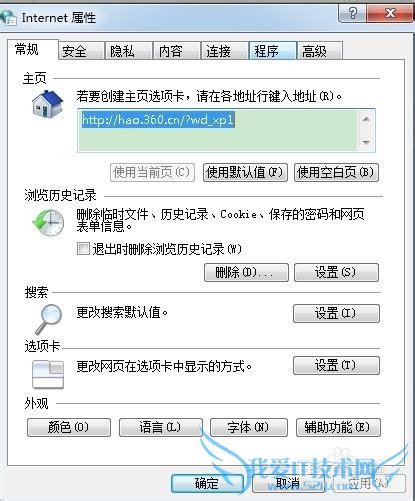Click the homepage box scroll down arrow
Viewport: 415px width, 501px height.
pyautogui.click(x=366, y=142)
